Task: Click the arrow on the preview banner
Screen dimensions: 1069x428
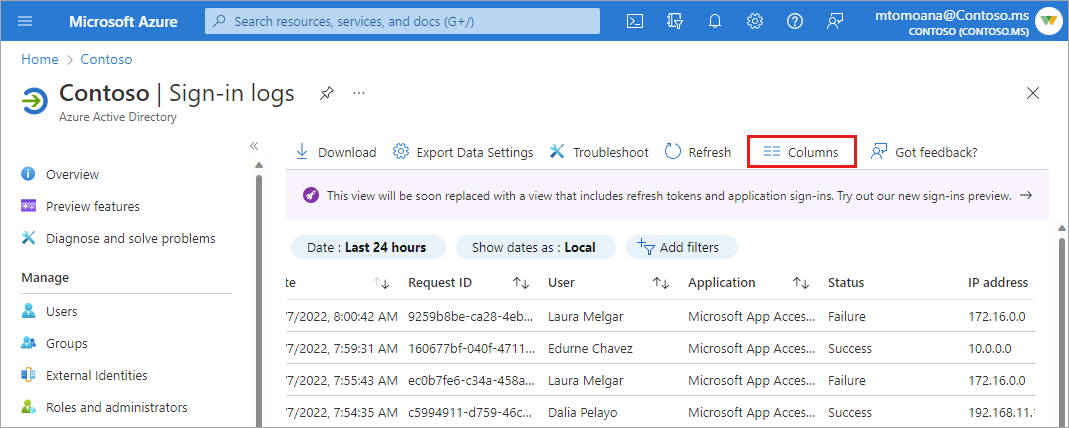Action: tap(1025, 196)
